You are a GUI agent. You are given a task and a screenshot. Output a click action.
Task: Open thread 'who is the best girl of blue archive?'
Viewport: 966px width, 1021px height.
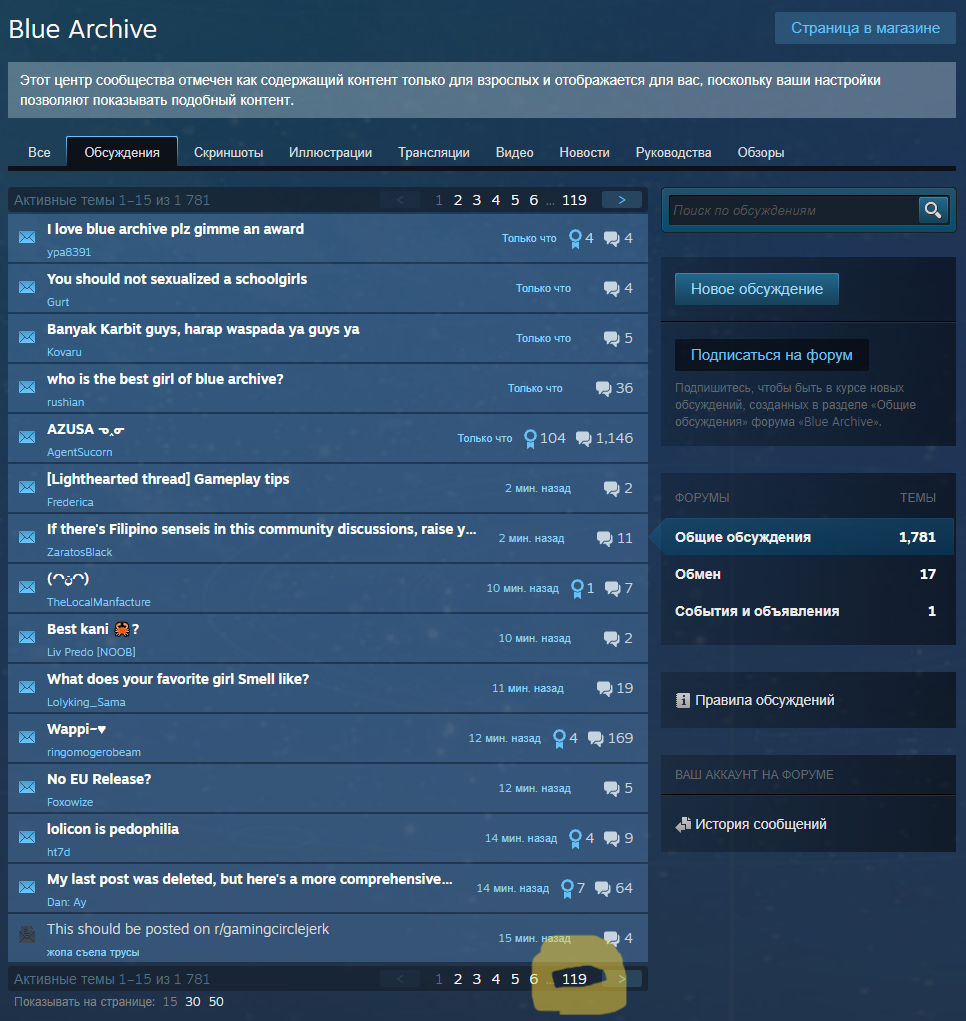pos(165,379)
